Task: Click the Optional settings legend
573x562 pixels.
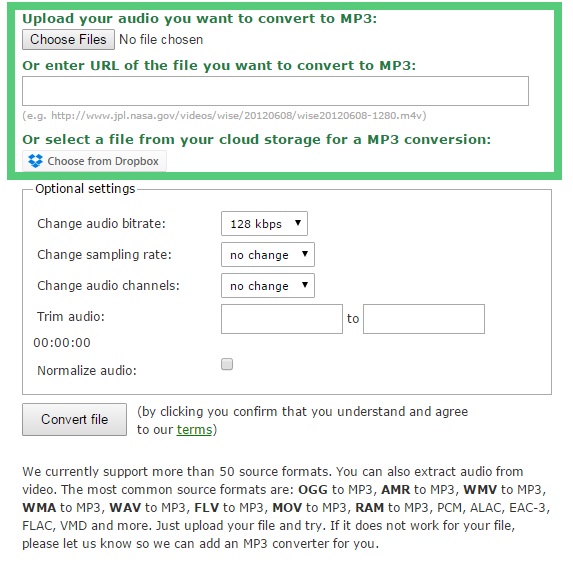Action: pos(85,189)
